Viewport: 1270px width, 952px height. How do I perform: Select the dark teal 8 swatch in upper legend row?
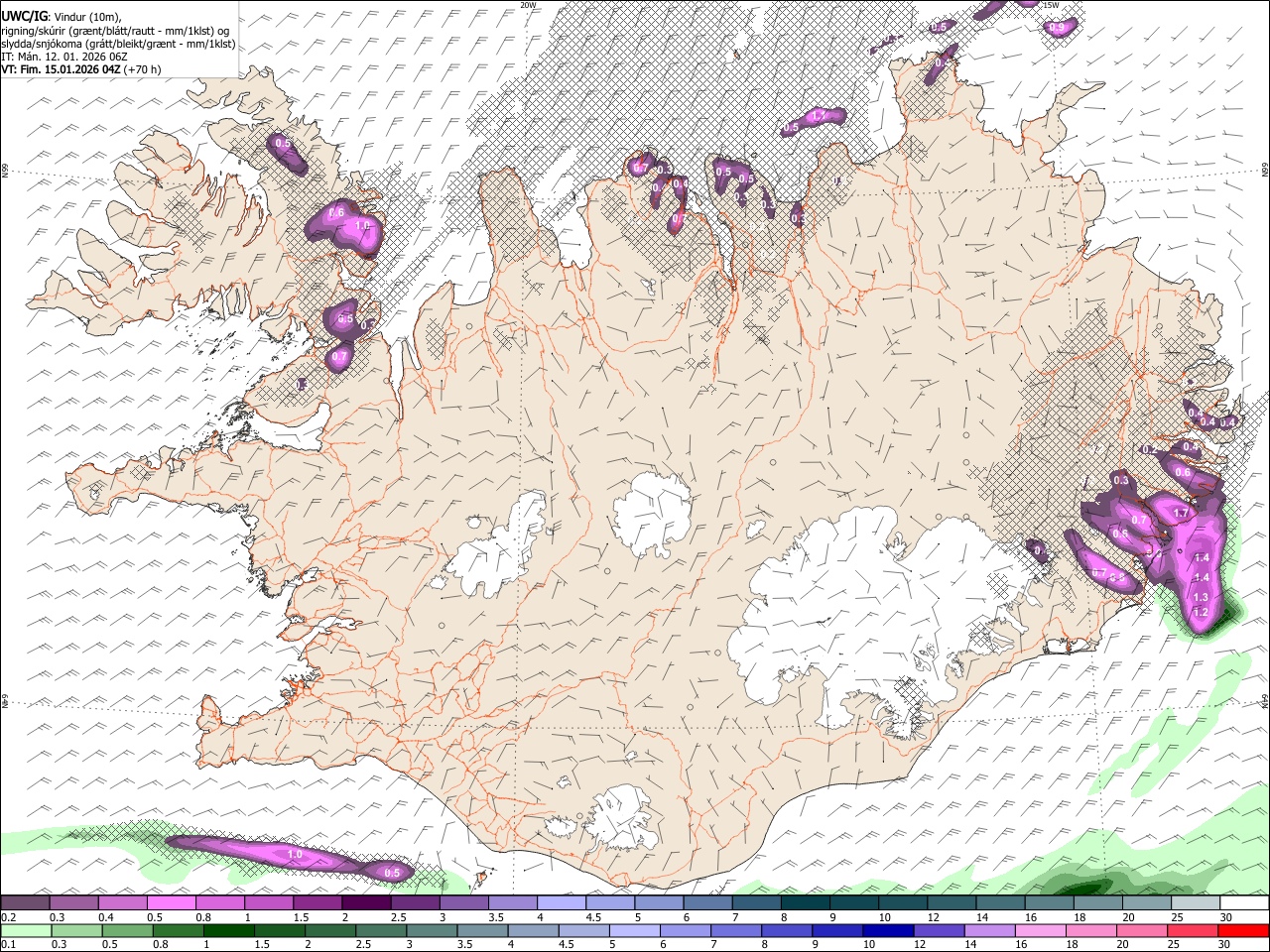pyautogui.click(x=806, y=902)
